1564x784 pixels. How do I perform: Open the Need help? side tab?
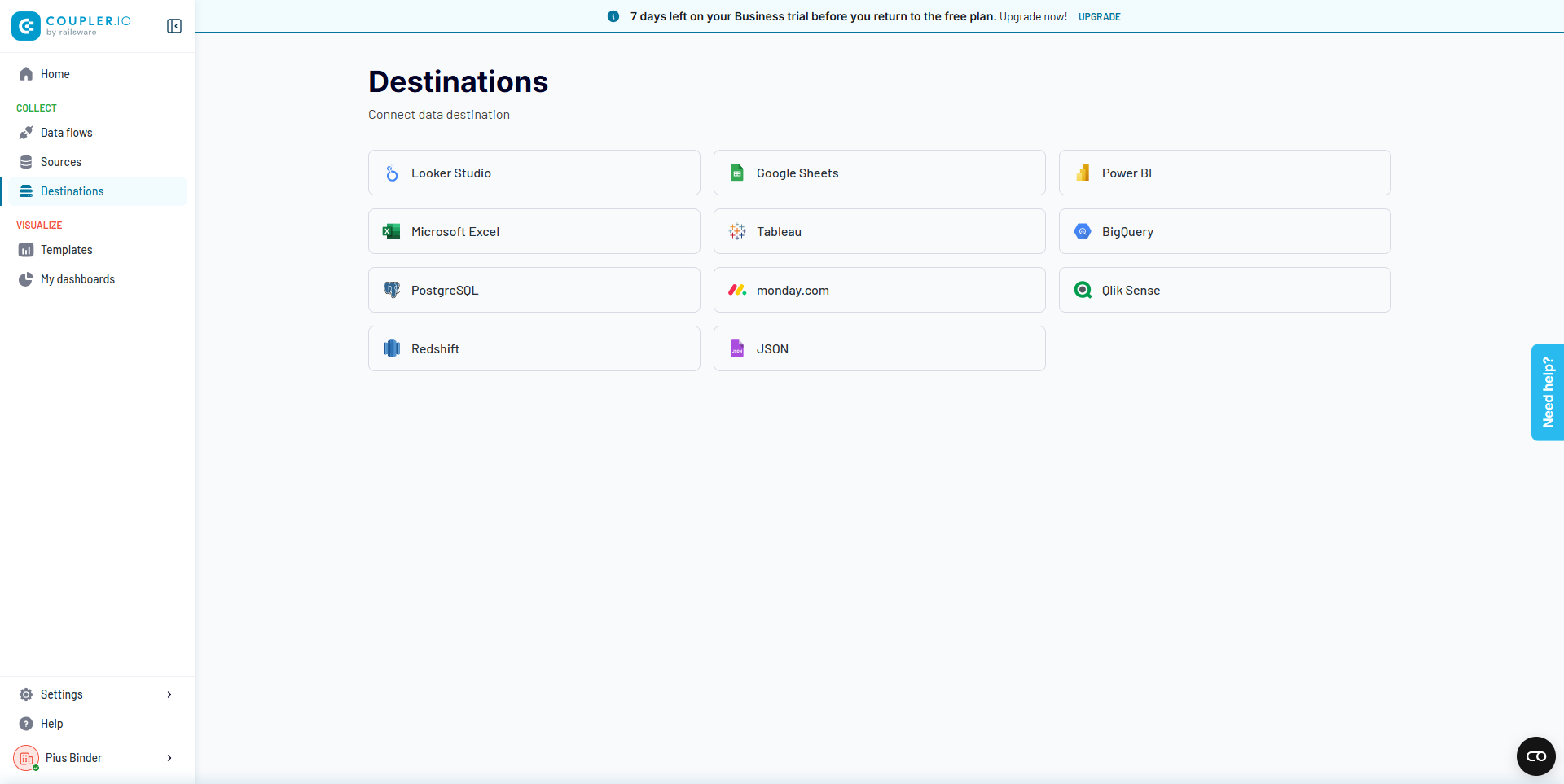1548,392
